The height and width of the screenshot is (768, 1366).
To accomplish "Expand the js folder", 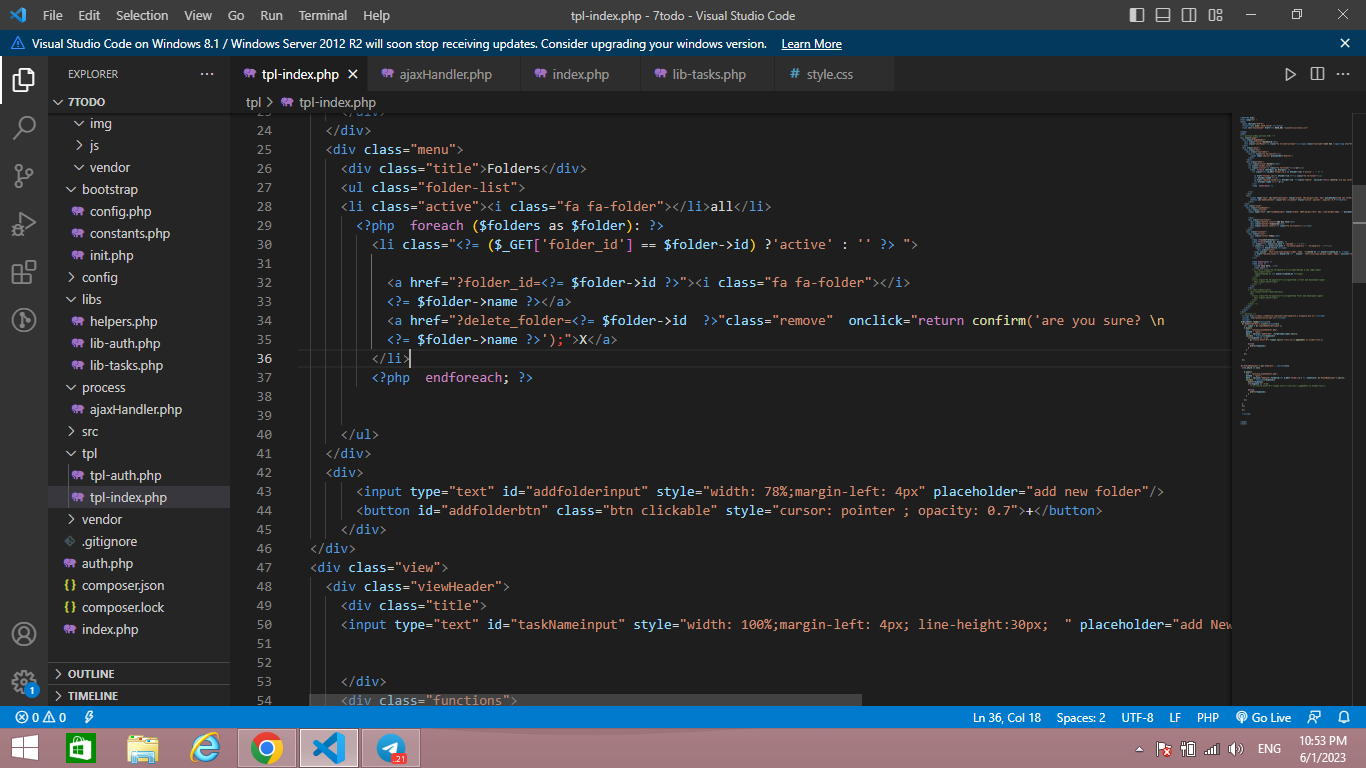I will 139,146.
